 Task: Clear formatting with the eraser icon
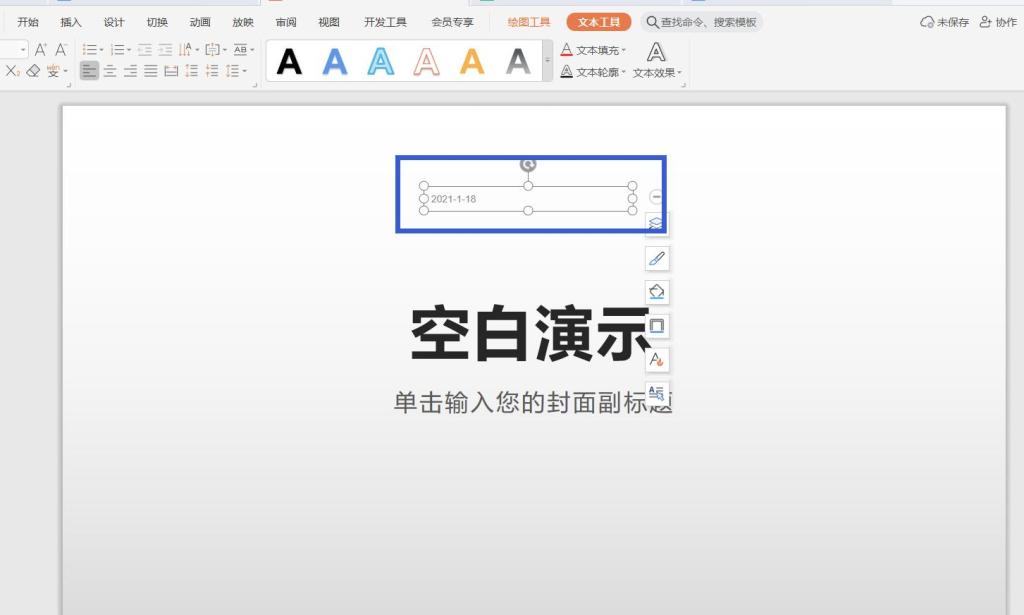(x=33, y=70)
